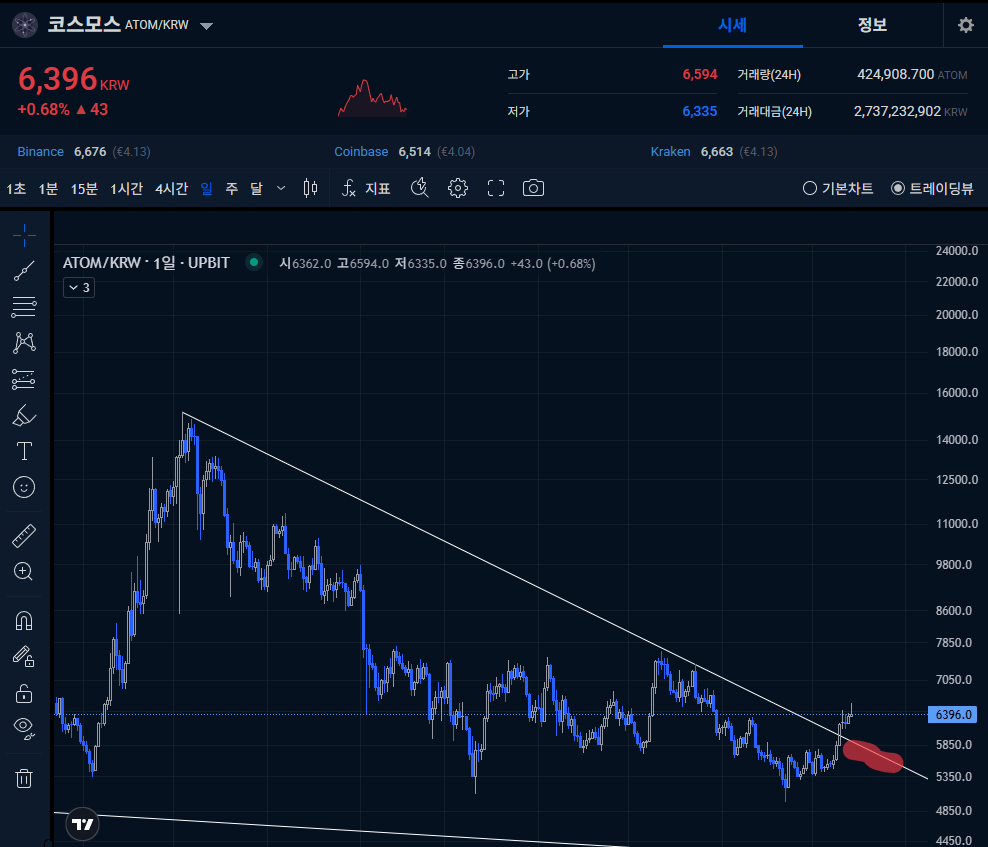This screenshot has width=988, height=847.
Task: Open the Coinbase price link
Action: point(361,152)
